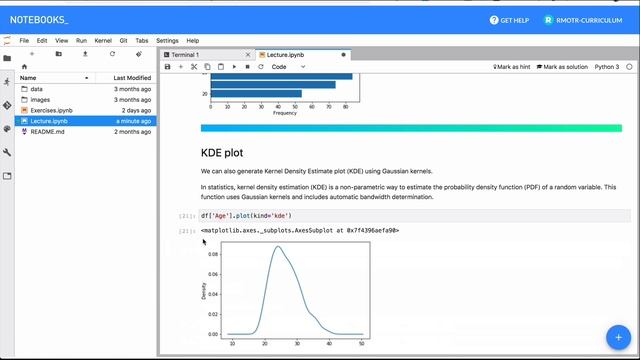Image resolution: width=640 pixels, height=360 pixels.
Task: Click Mark as solution button
Action: pos(562,67)
